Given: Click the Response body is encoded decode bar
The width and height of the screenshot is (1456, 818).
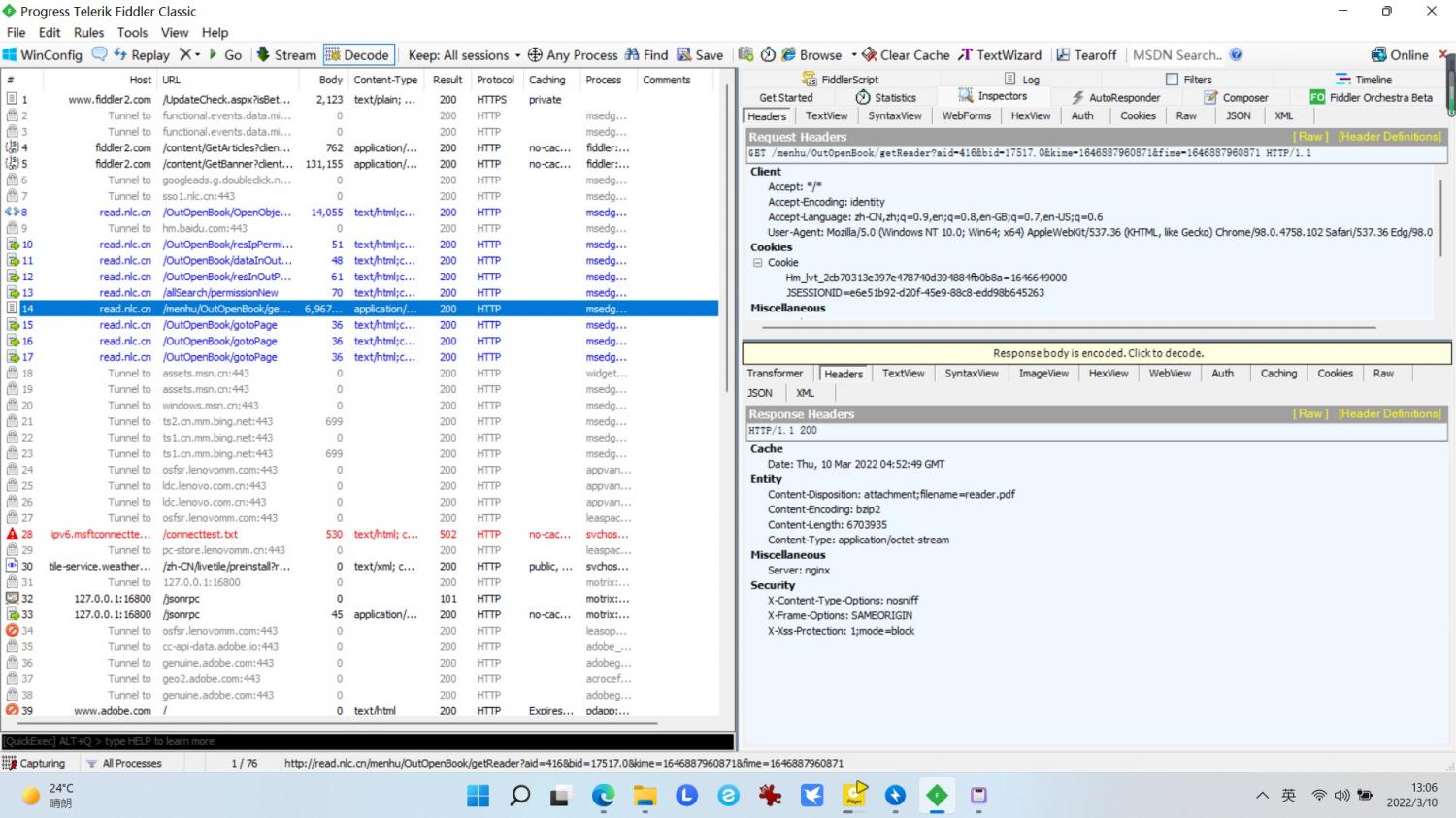Looking at the screenshot, I should coord(1097,353).
